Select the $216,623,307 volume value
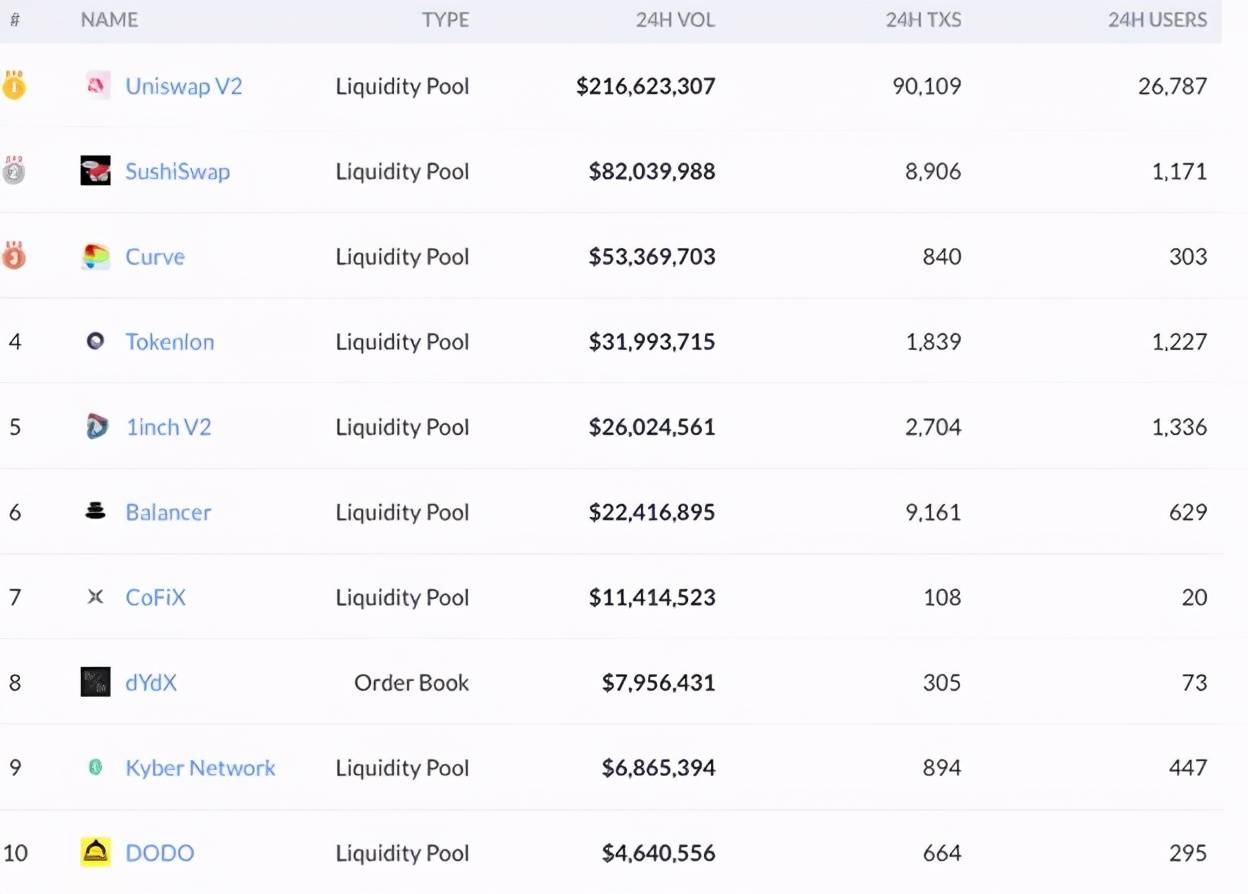This screenshot has width=1248, height=894. pyautogui.click(x=646, y=86)
